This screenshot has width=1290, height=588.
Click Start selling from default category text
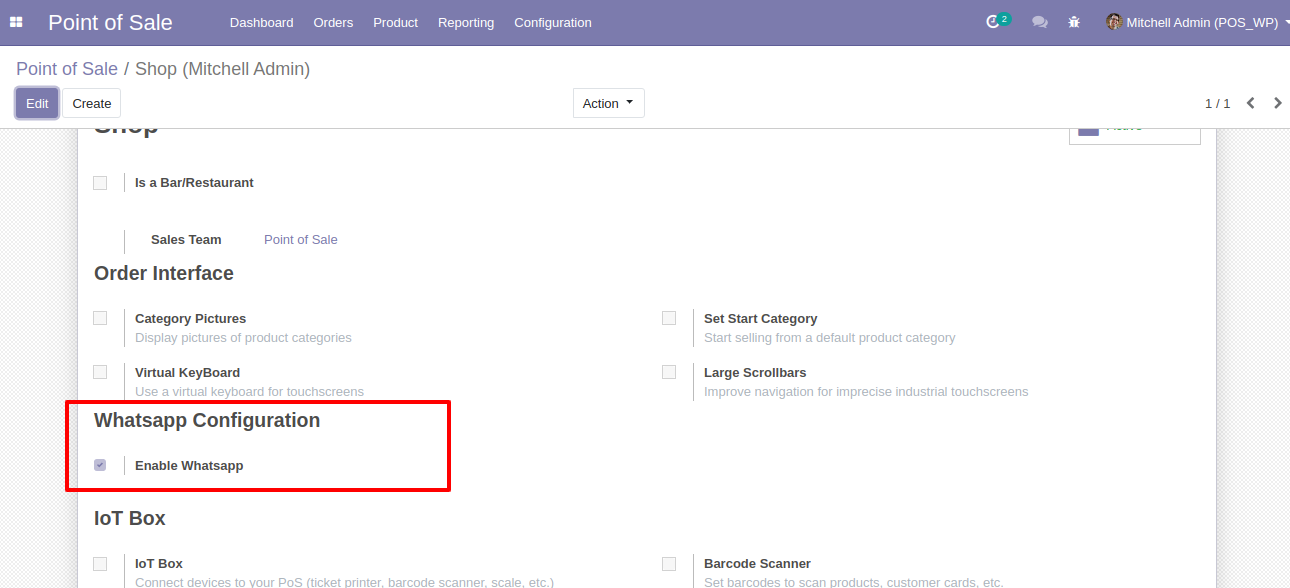(830, 338)
